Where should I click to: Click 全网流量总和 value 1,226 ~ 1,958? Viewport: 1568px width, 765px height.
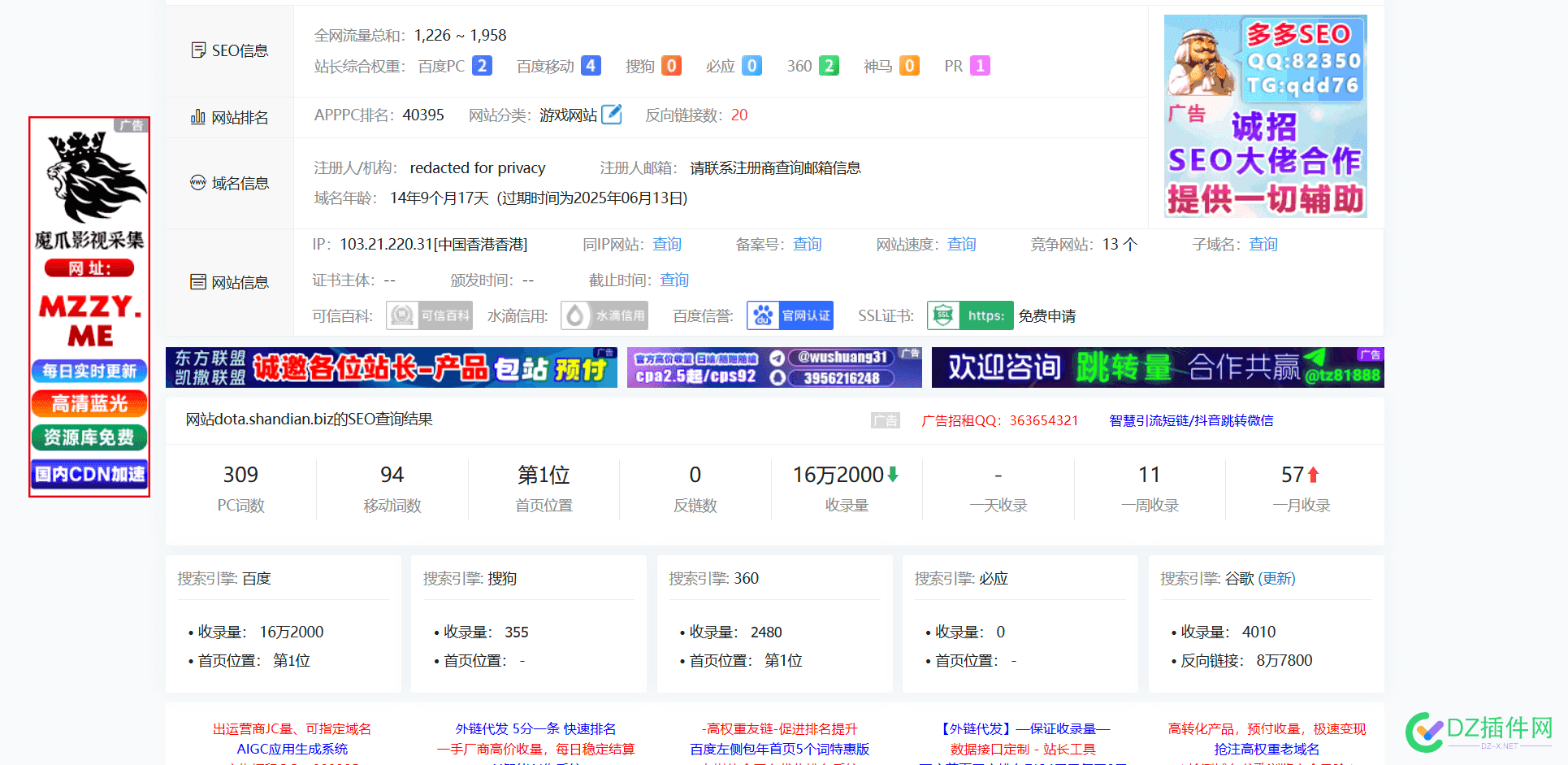[460, 35]
